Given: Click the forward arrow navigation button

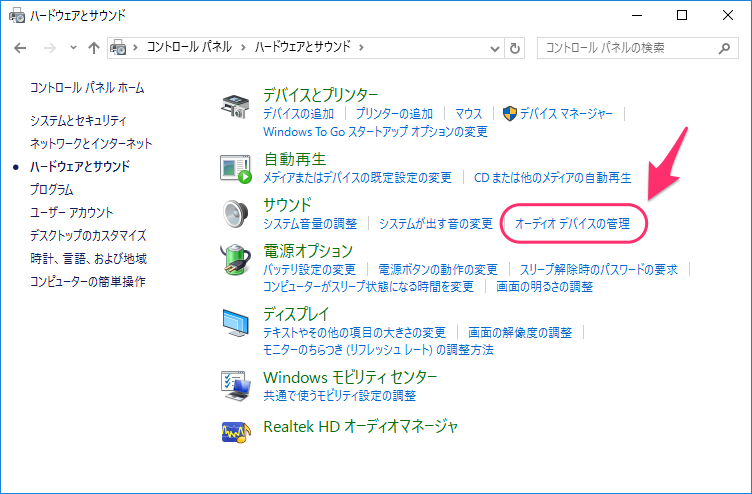Looking at the screenshot, I should [x=50, y=48].
